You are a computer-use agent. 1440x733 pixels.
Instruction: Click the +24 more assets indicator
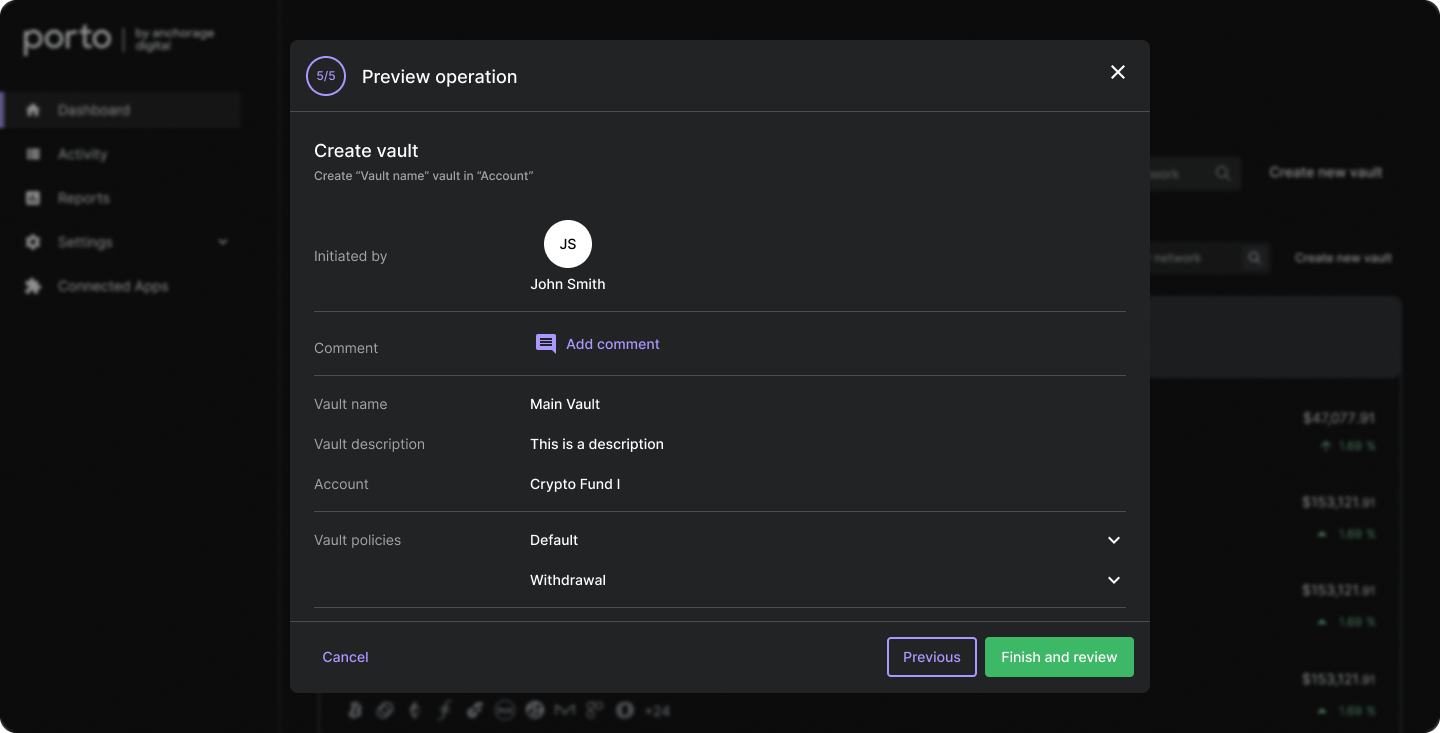coord(657,711)
